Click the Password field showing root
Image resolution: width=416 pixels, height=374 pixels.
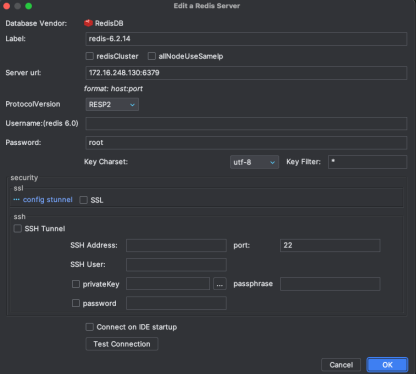coord(246,143)
